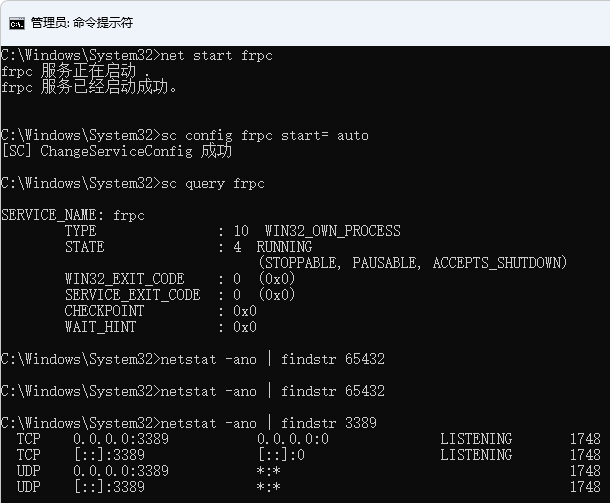Click the TCP 0.0.0.0:3389 local address
610x503 pixels.
tap(121, 439)
